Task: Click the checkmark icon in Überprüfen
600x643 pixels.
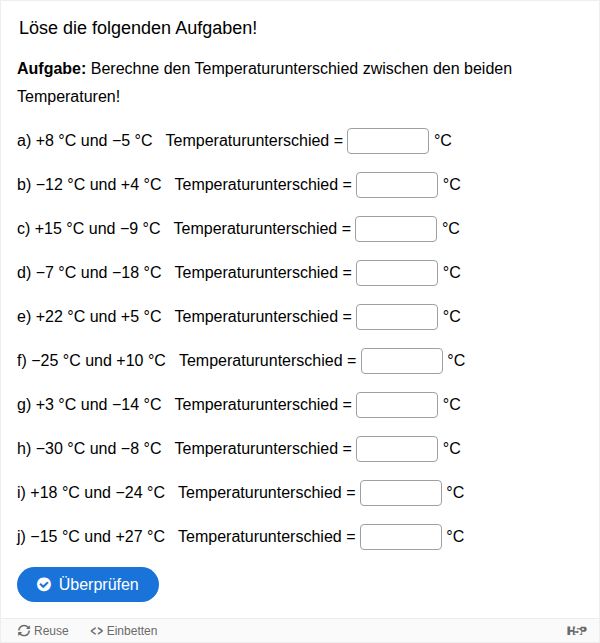Action: click(x=44, y=584)
